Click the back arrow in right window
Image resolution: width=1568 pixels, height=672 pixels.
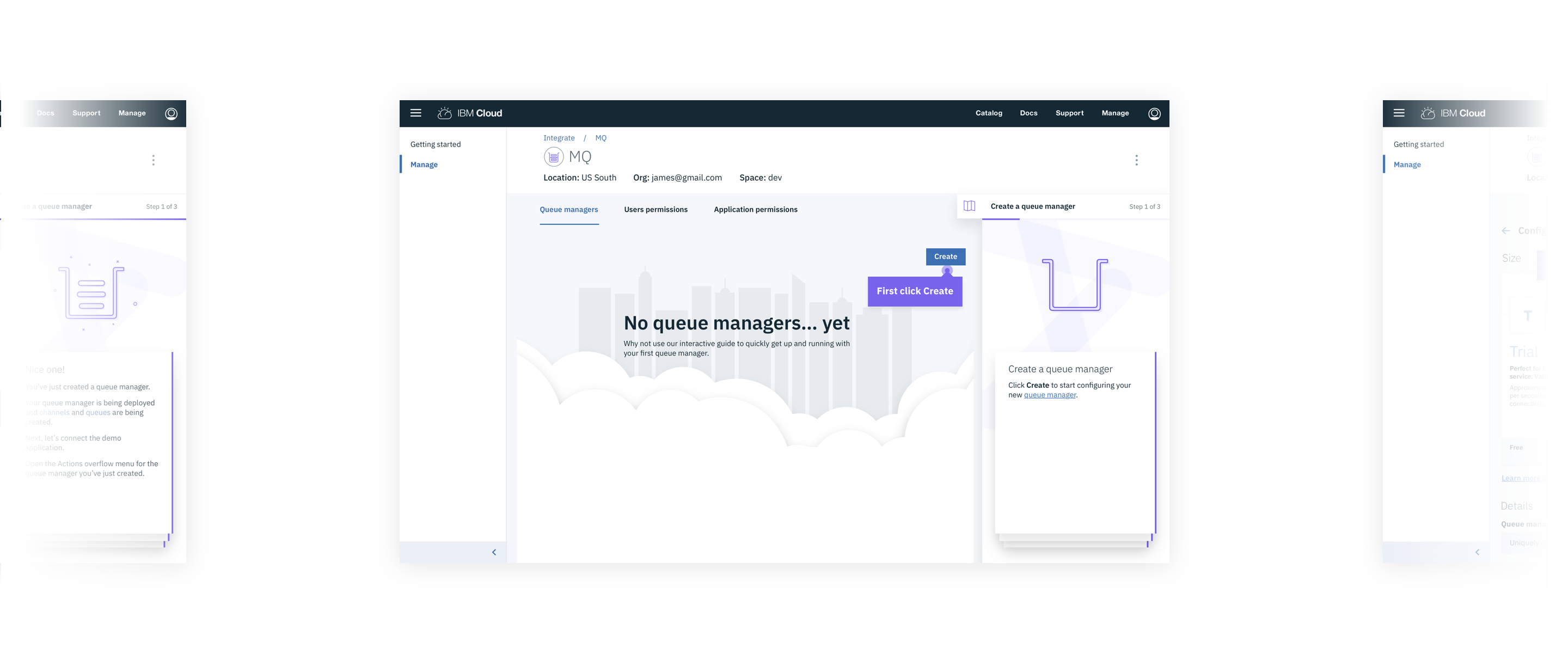[1506, 231]
